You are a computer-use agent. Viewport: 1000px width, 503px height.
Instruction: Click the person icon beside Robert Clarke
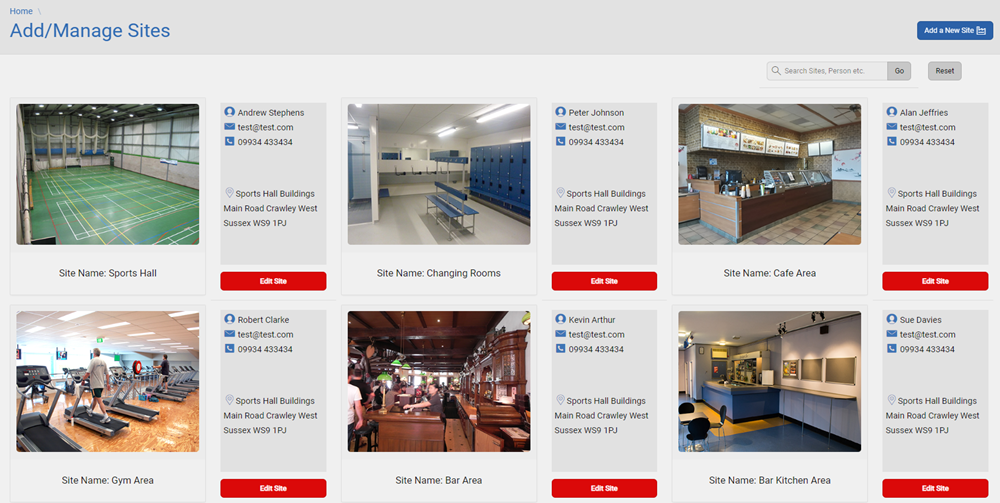(230, 319)
